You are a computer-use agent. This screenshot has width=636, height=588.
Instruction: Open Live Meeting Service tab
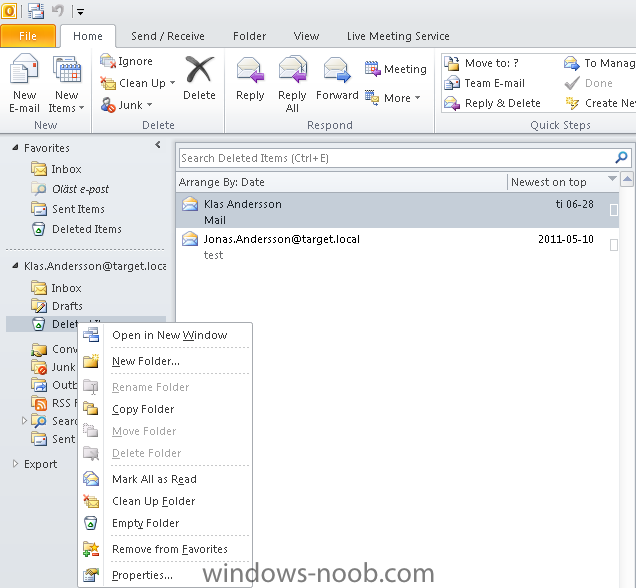(398, 36)
